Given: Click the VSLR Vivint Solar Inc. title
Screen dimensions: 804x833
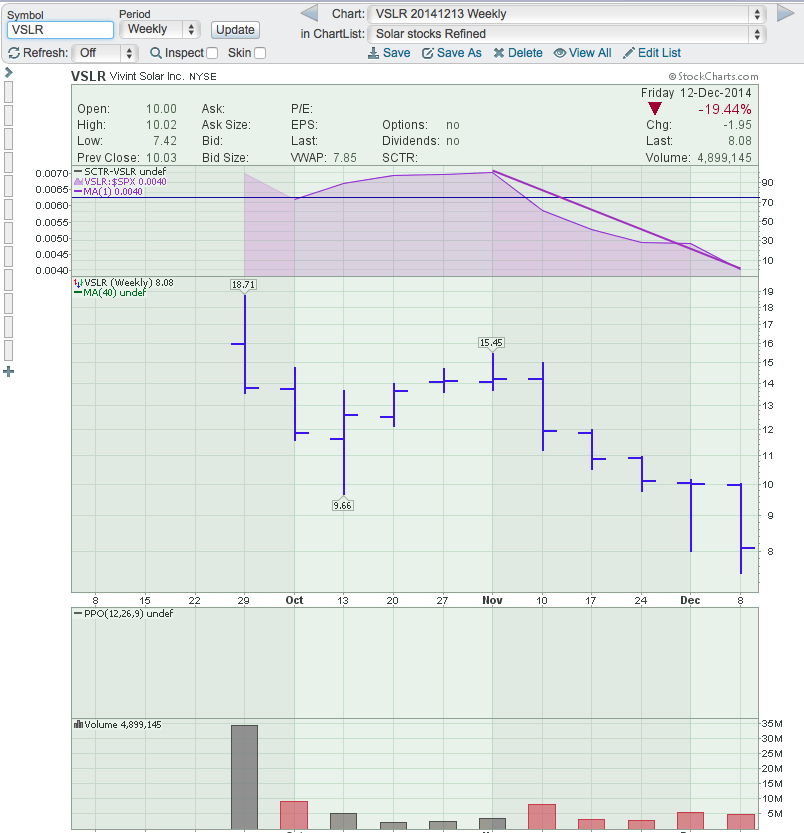Looking at the screenshot, I should pos(143,76).
